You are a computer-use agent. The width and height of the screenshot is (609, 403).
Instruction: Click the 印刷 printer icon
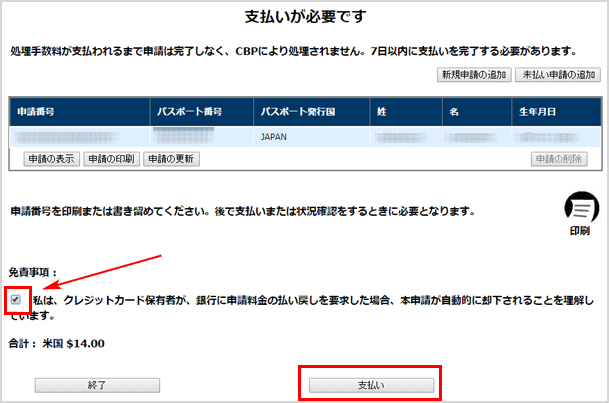tap(581, 208)
